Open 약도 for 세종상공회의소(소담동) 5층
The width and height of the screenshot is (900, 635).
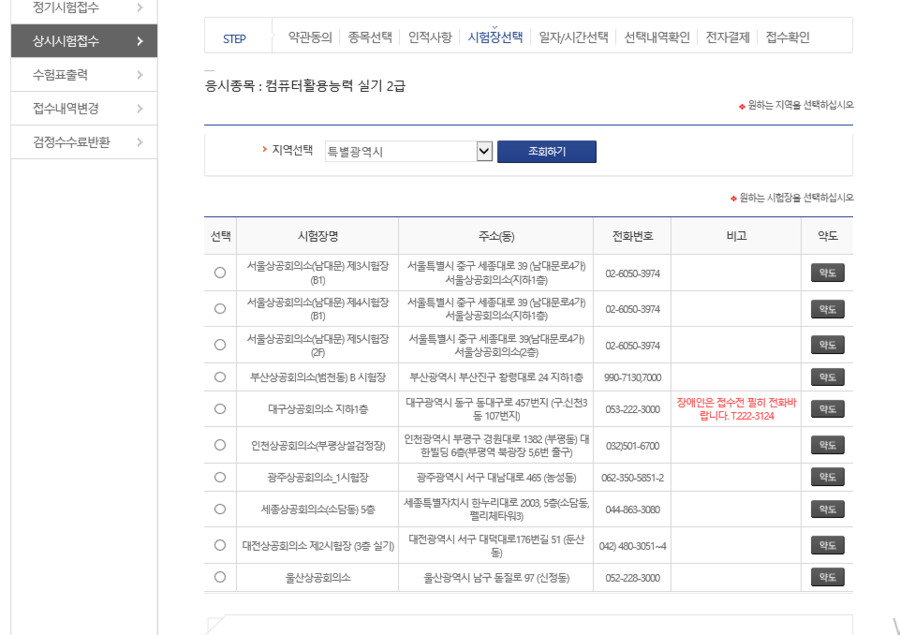pos(827,509)
